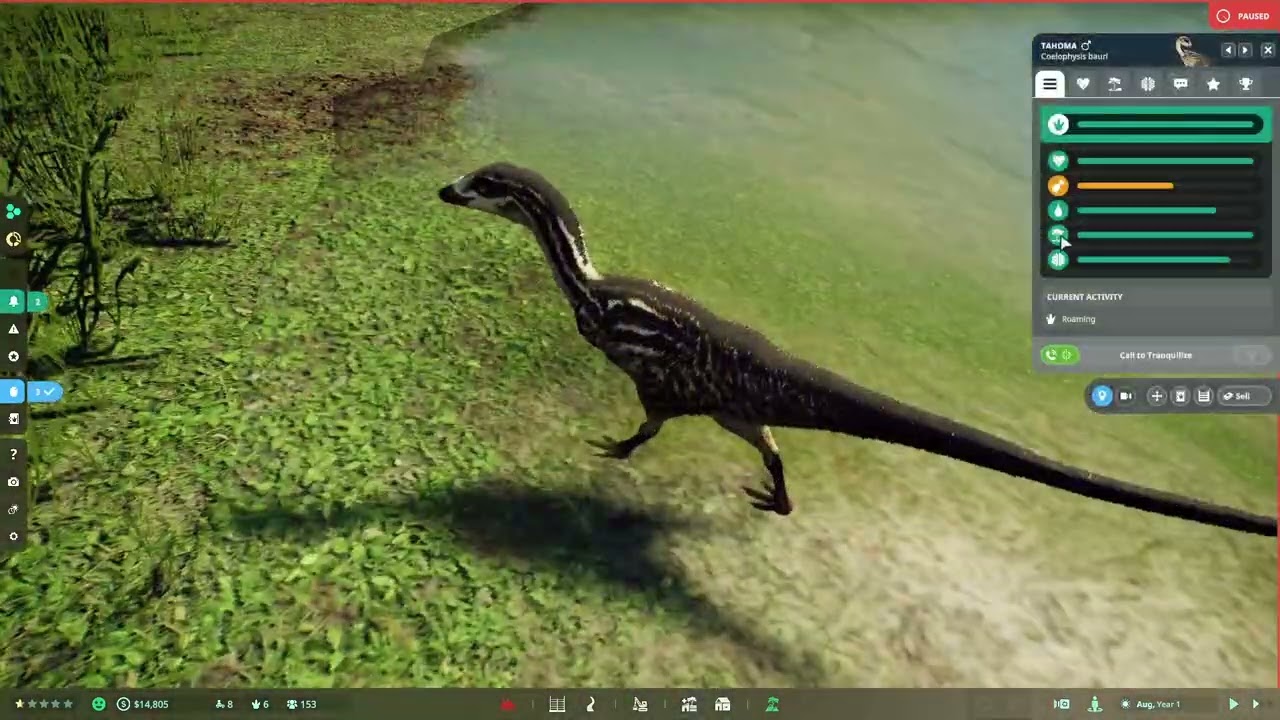
Task: Open the brain behaviour tab
Action: [x=1148, y=84]
